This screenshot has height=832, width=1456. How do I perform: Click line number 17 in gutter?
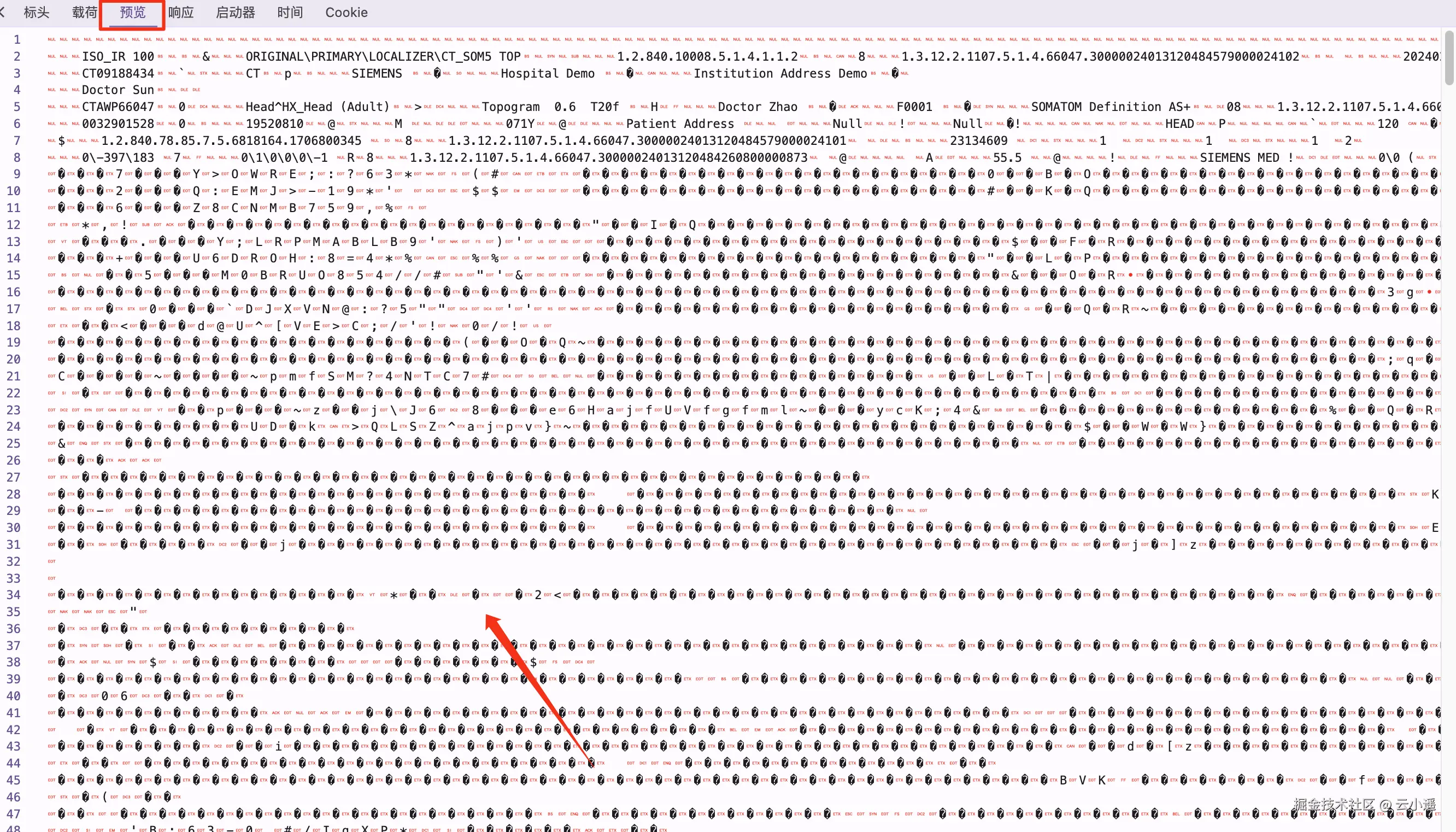[x=14, y=309]
